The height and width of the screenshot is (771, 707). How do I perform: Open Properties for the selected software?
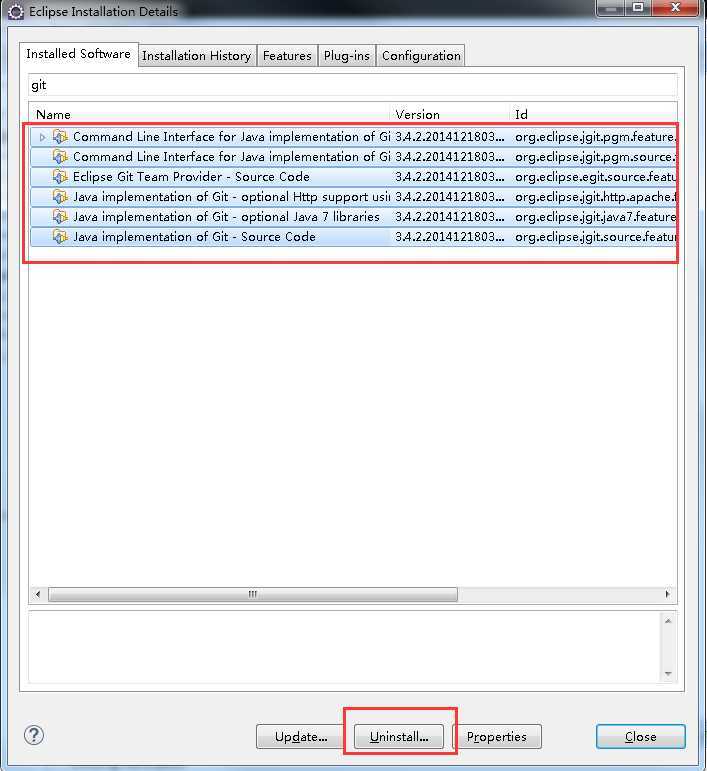(497, 737)
